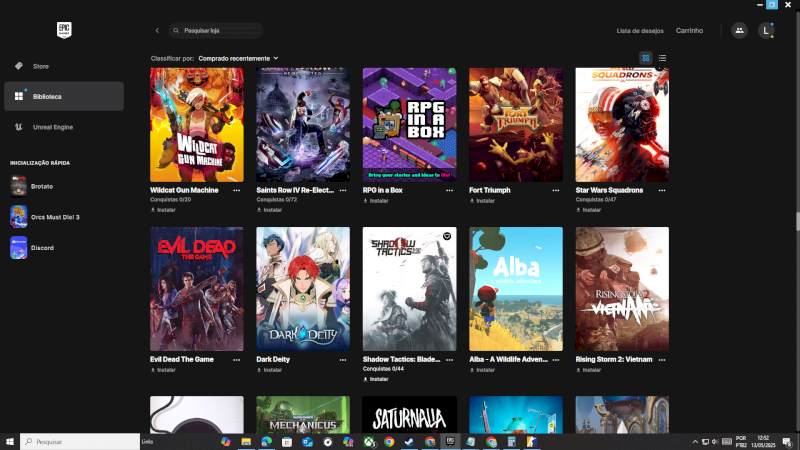Screen dimensions: 800x450
Task: Open the Saturnalia game cover
Action: [410, 415]
